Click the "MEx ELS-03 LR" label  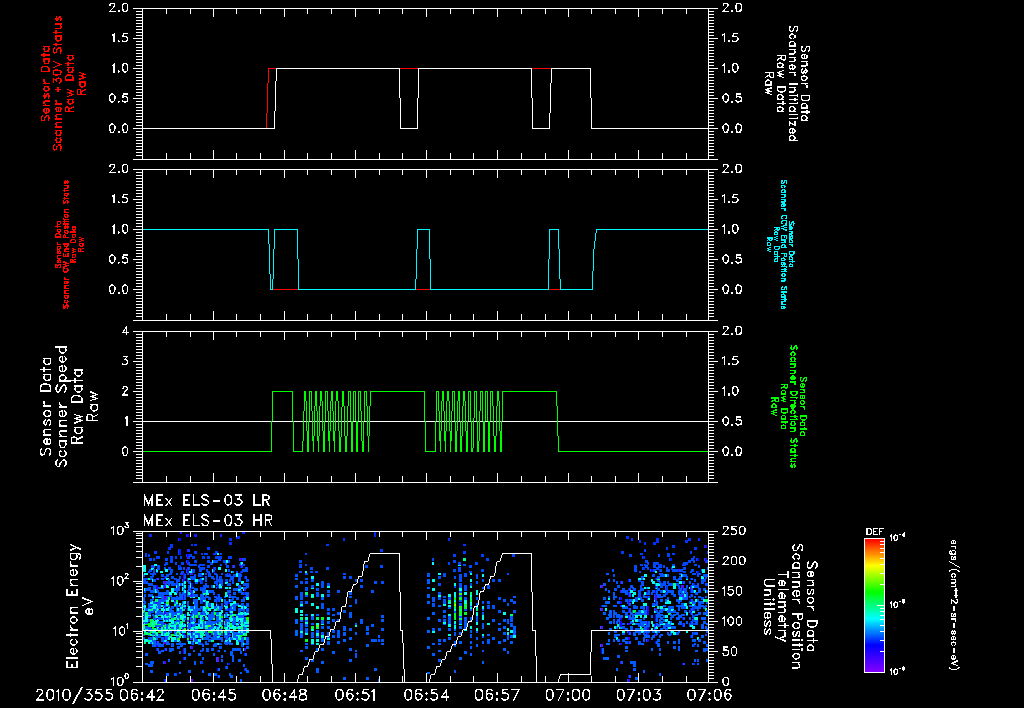coord(206,501)
